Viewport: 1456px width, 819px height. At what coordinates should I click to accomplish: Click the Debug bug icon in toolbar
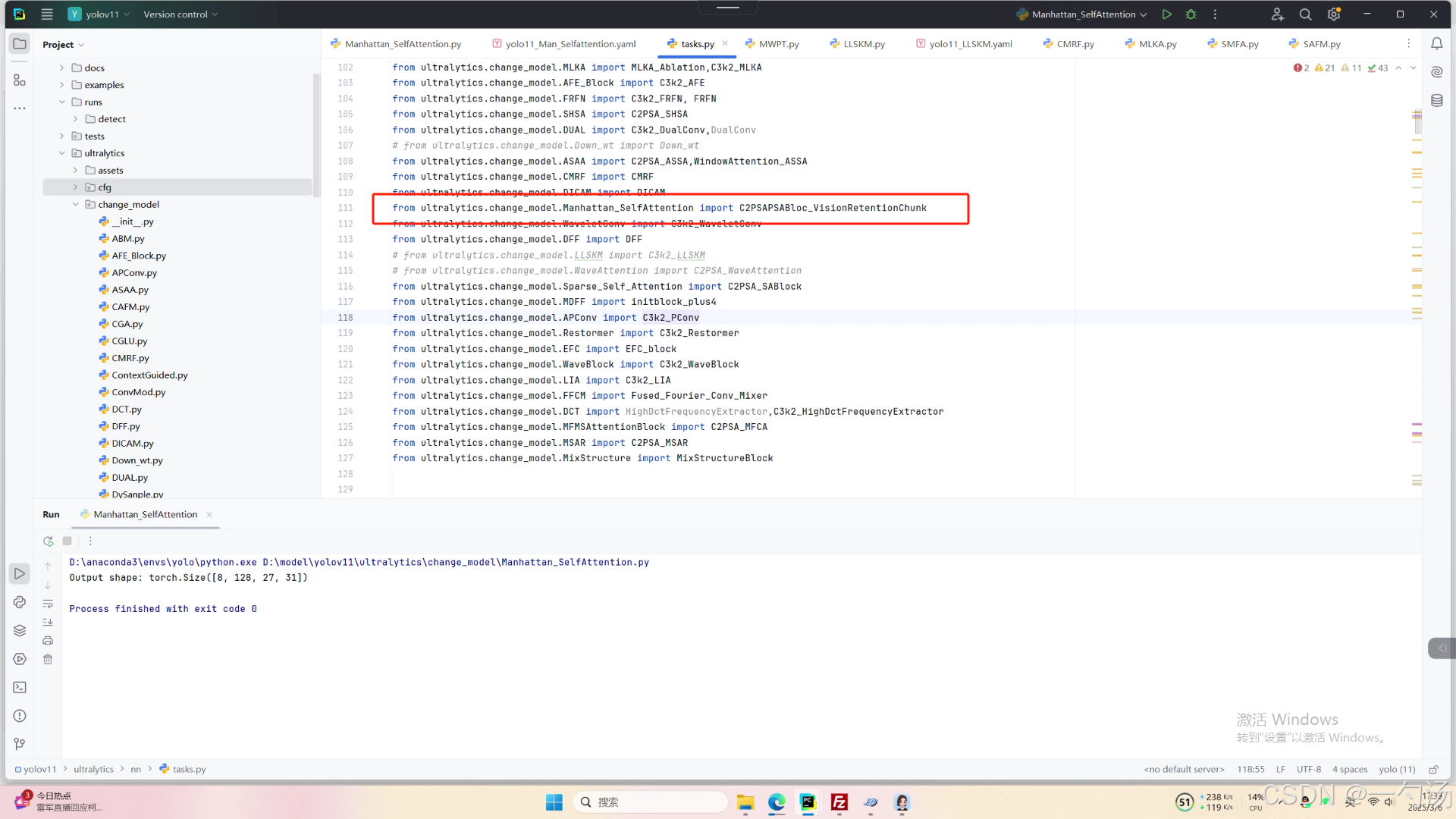click(1191, 14)
